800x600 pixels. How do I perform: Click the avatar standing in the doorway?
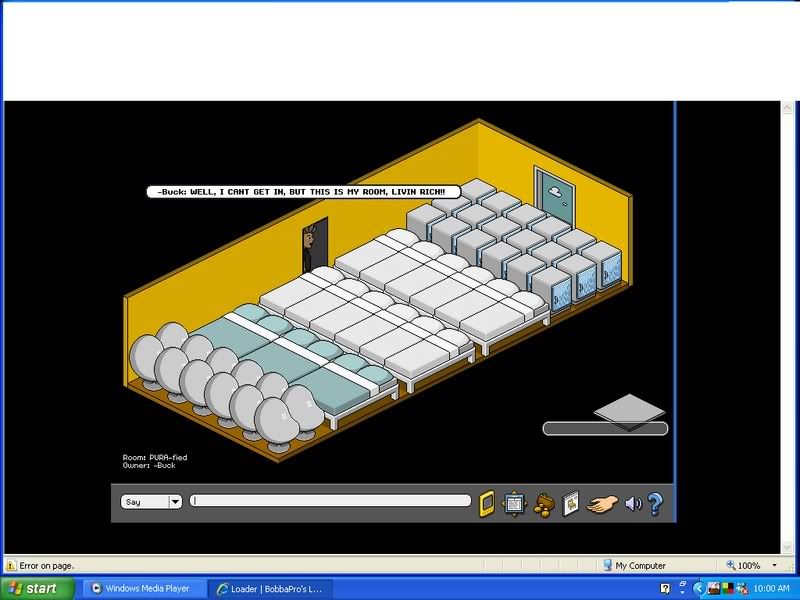[312, 248]
